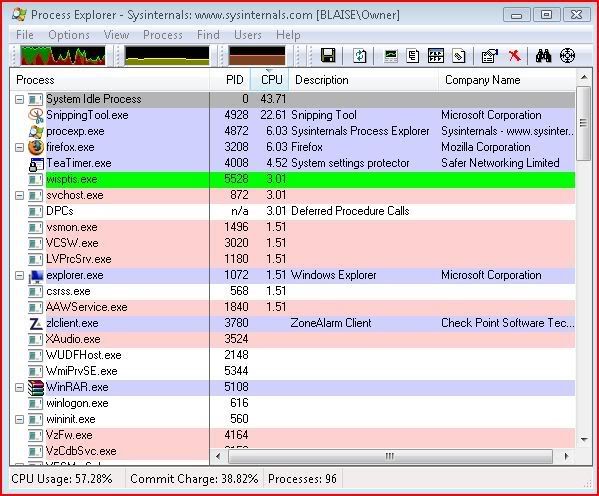Viewport: 599px width, 496px height.
Task: Click the WinRAR.exe books icon
Action: point(36,387)
